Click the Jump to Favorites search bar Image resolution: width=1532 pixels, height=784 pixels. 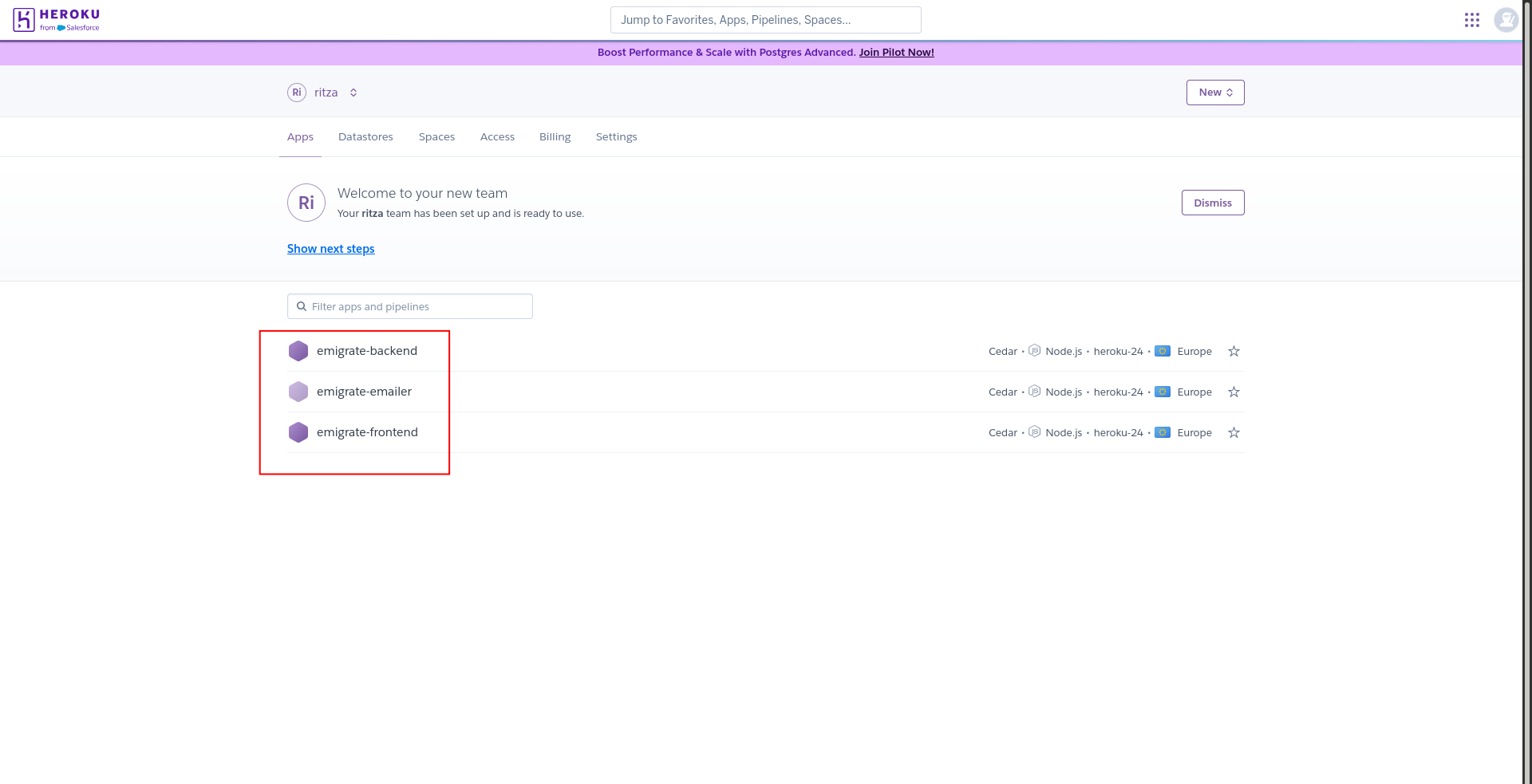coord(765,19)
